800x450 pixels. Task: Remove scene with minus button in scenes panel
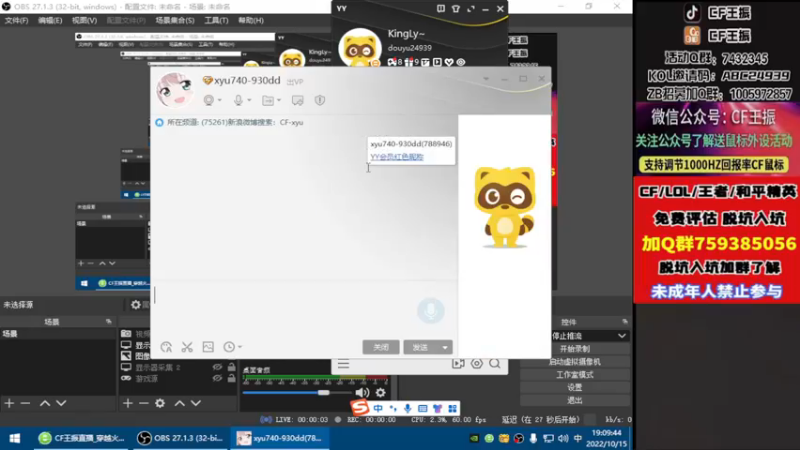[25, 403]
